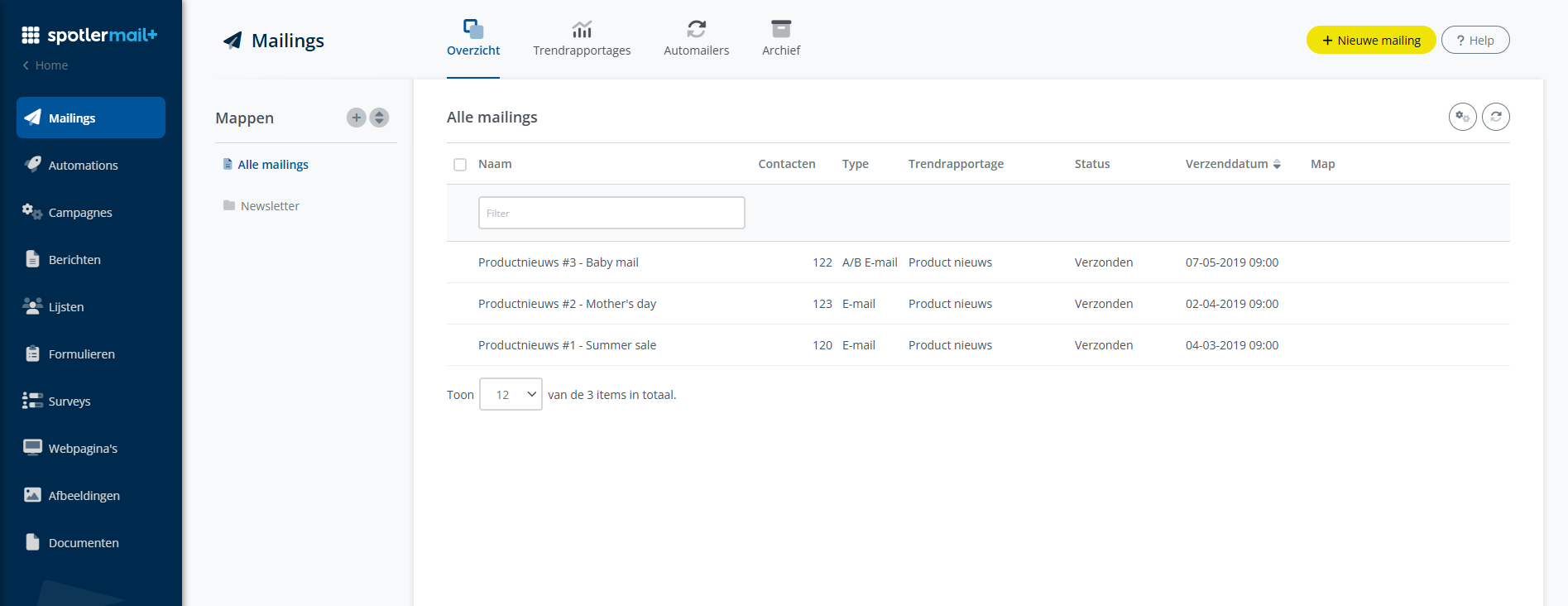Open Automations in the sidebar

point(83,166)
